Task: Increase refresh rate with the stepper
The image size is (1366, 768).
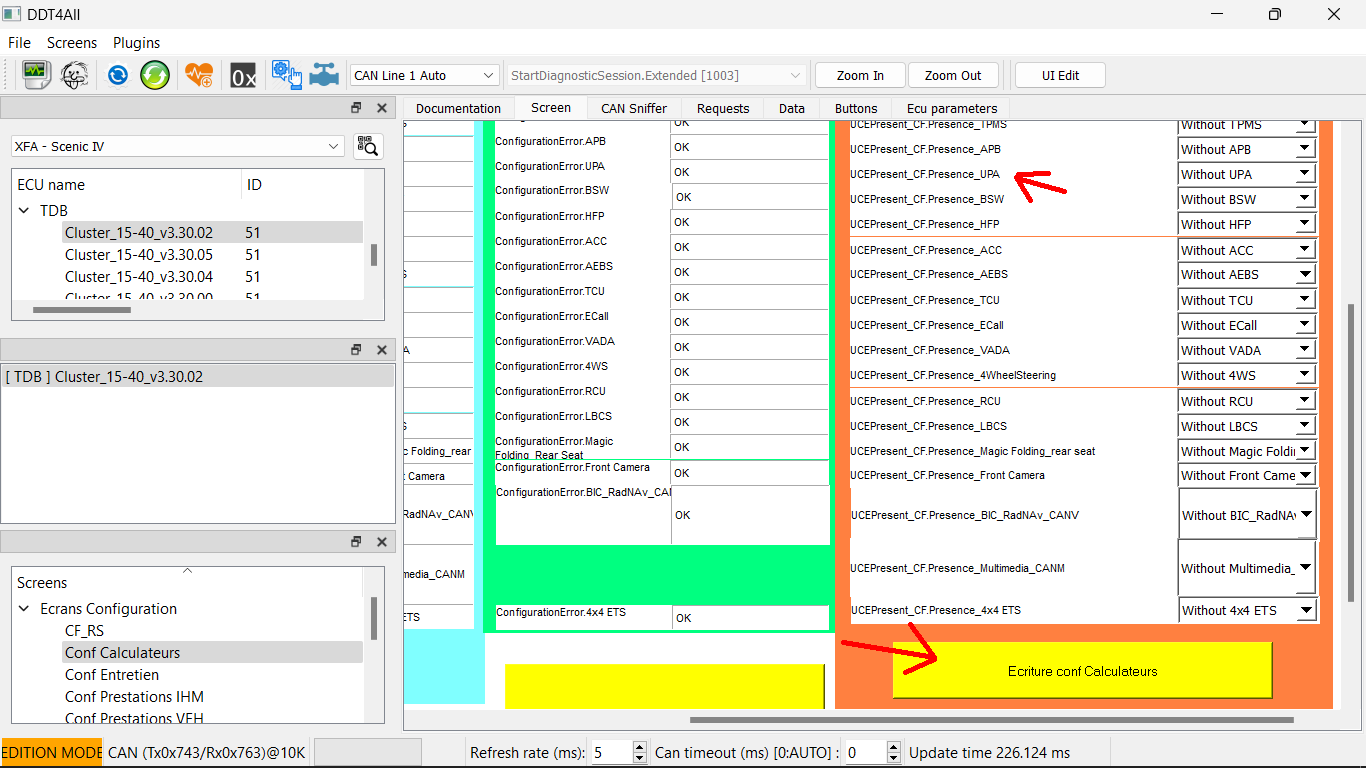Action: coord(637,747)
